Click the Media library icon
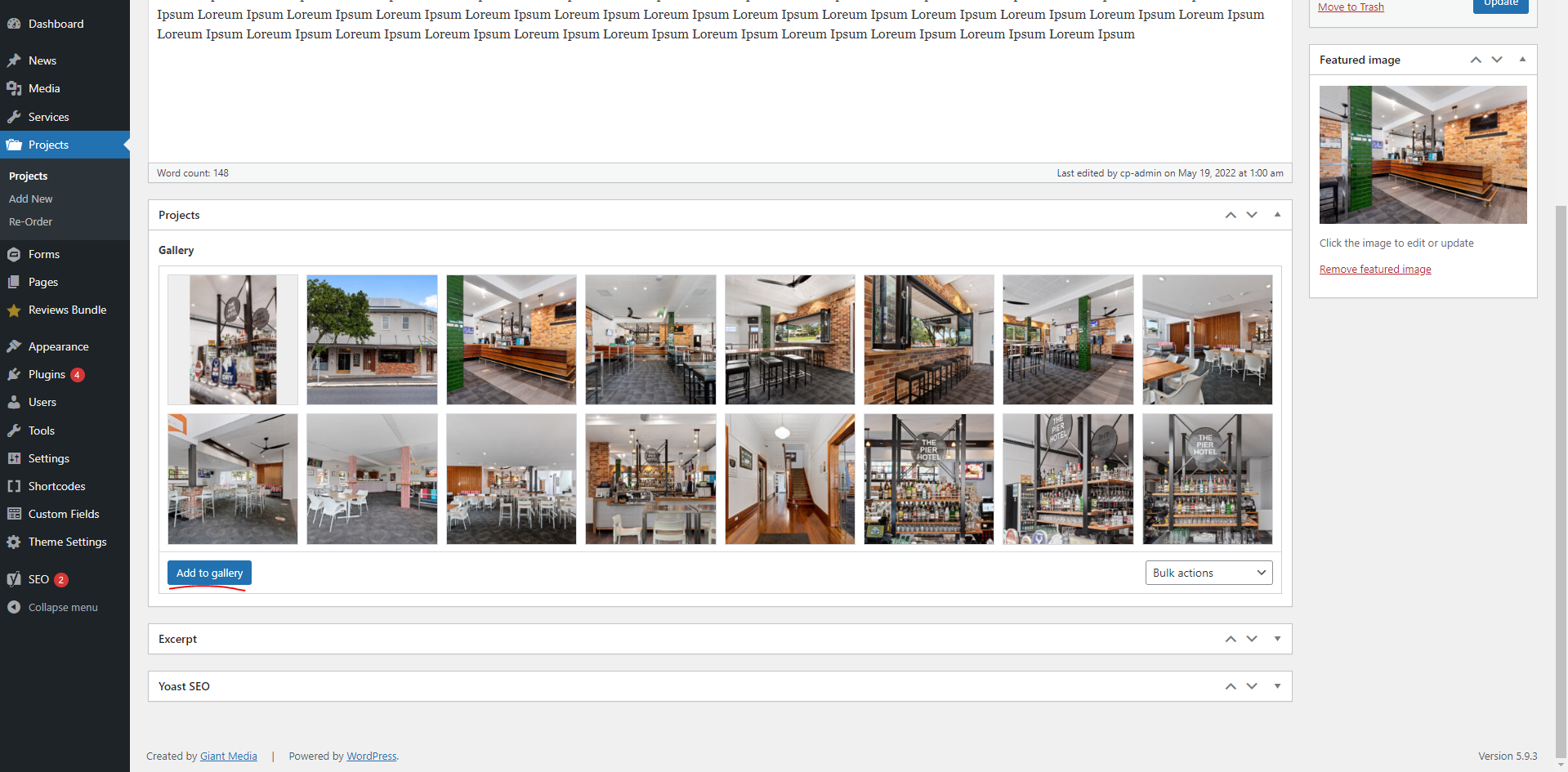 [x=14, y=88]
